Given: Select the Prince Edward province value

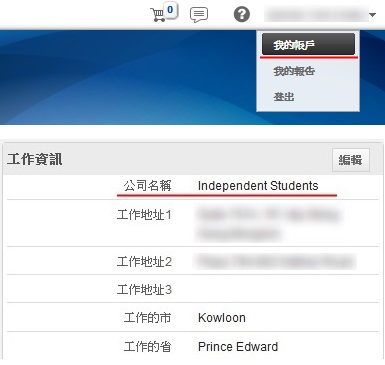Looking at the screenshot, I should [x=238, y=347].
